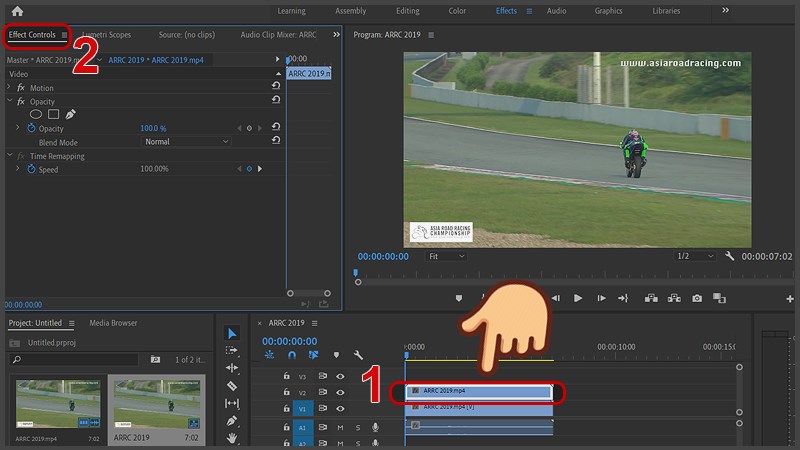Step back one frame
The height and width of the screenshot is (450, 800).
tap(556, 298)
